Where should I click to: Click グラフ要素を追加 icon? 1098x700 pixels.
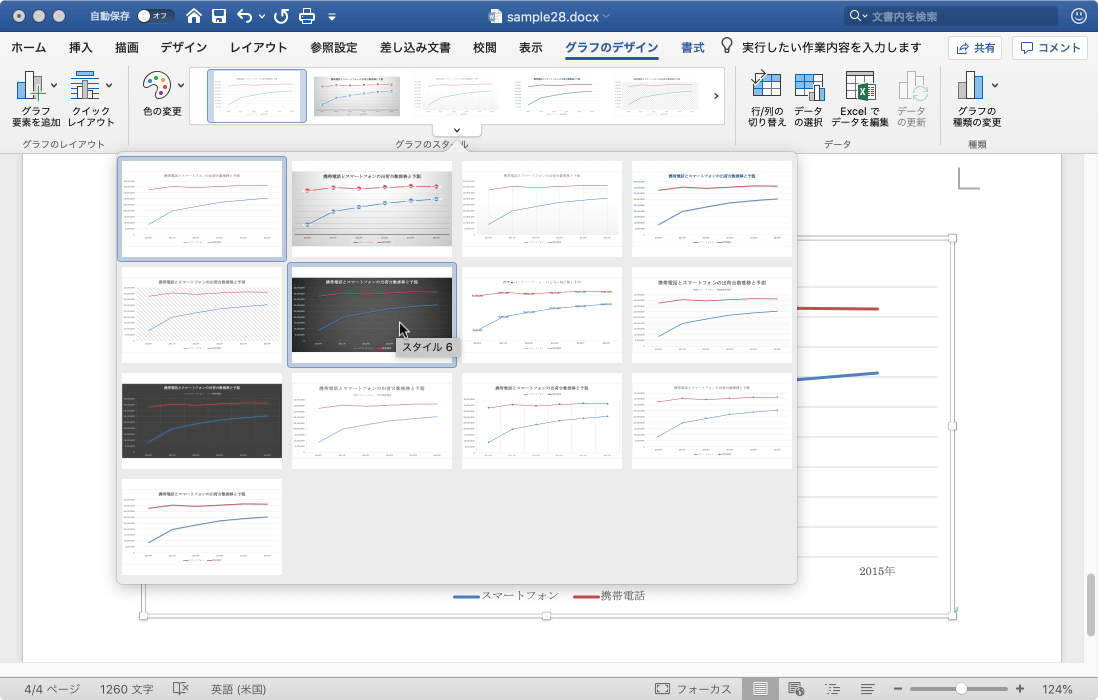pyautogui.click(x=30, y=87)
